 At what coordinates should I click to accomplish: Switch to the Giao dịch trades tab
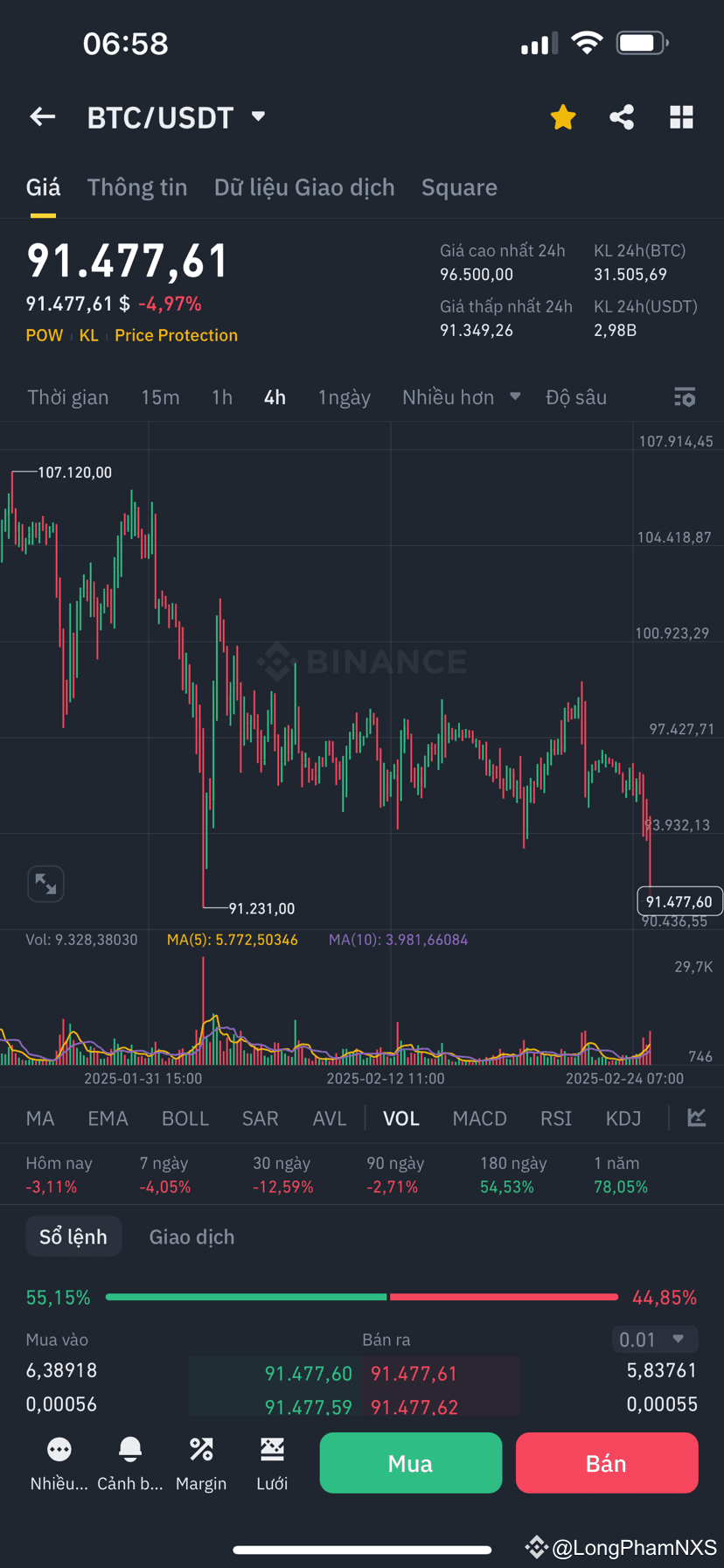191,1236
